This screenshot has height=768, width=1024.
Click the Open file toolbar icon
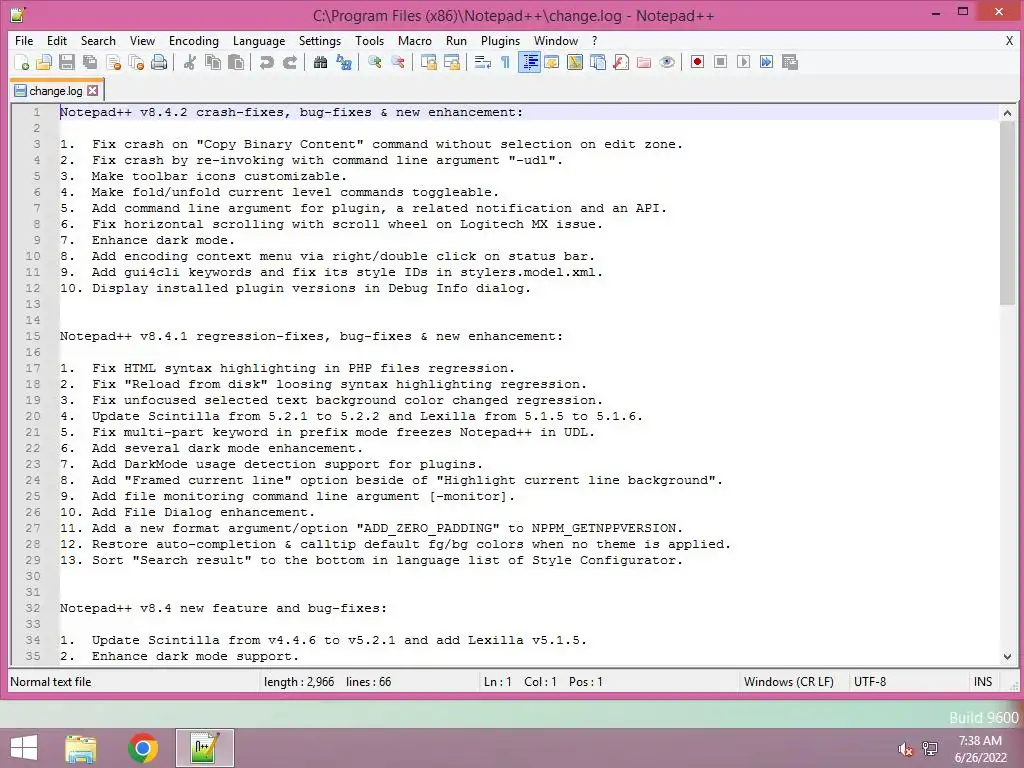tap(44, 63)
